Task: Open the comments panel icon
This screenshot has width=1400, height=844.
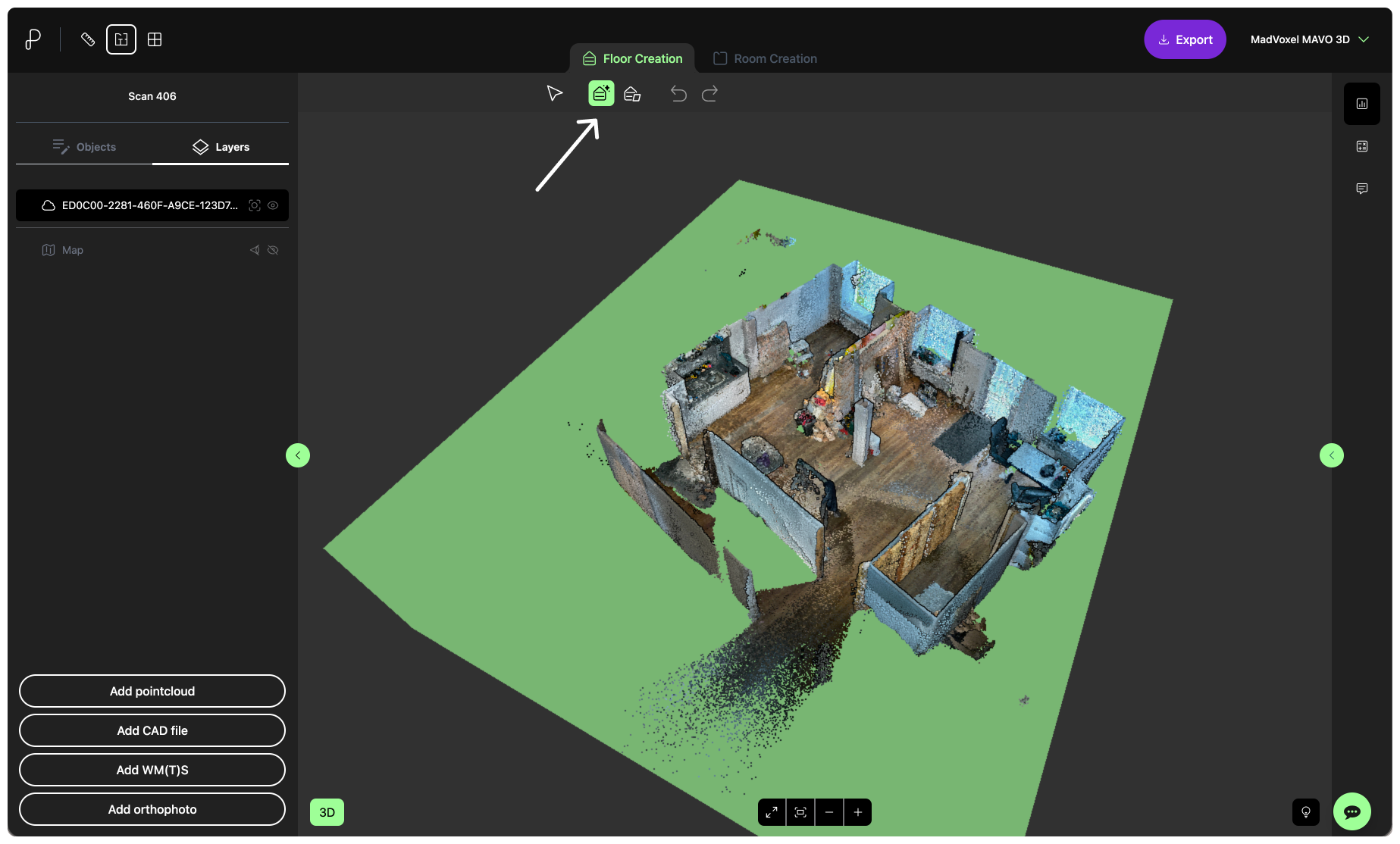Action: click(x=1361, y=189)
